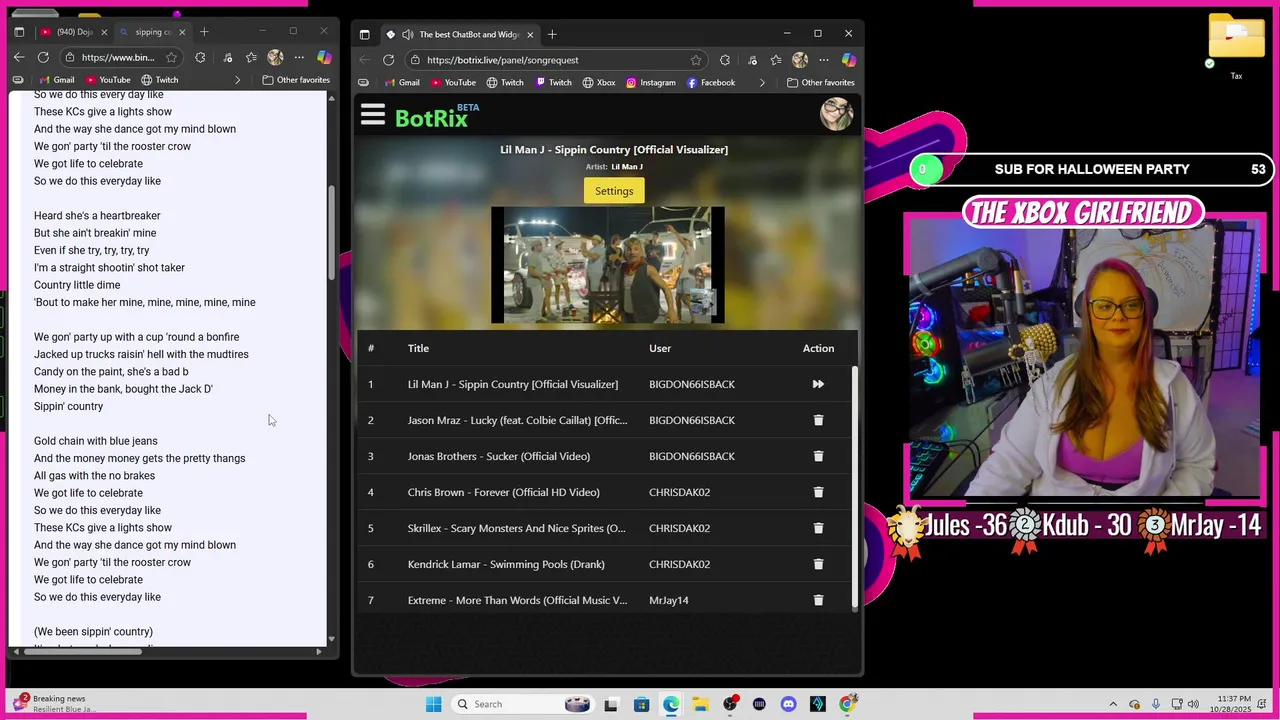Open YouTube bookmark in lyrics window

tap(106, 80)
